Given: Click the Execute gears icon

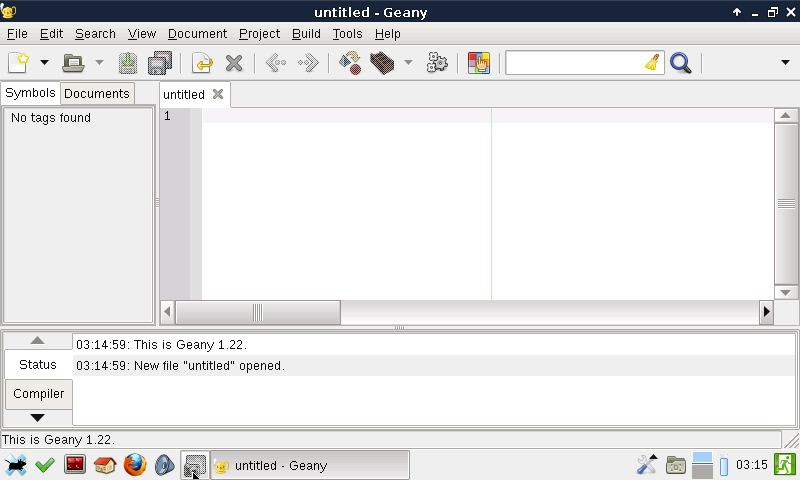Looking at the screenshot, I should point(437,63).
